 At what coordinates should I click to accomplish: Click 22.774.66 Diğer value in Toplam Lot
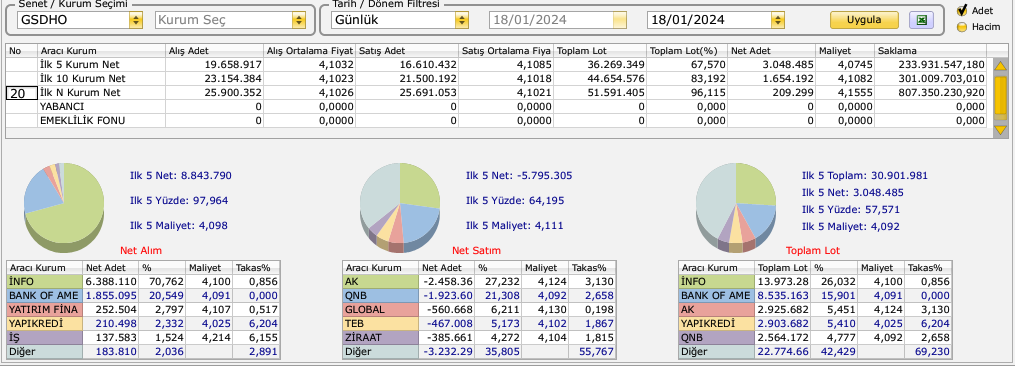coord(782,352)
